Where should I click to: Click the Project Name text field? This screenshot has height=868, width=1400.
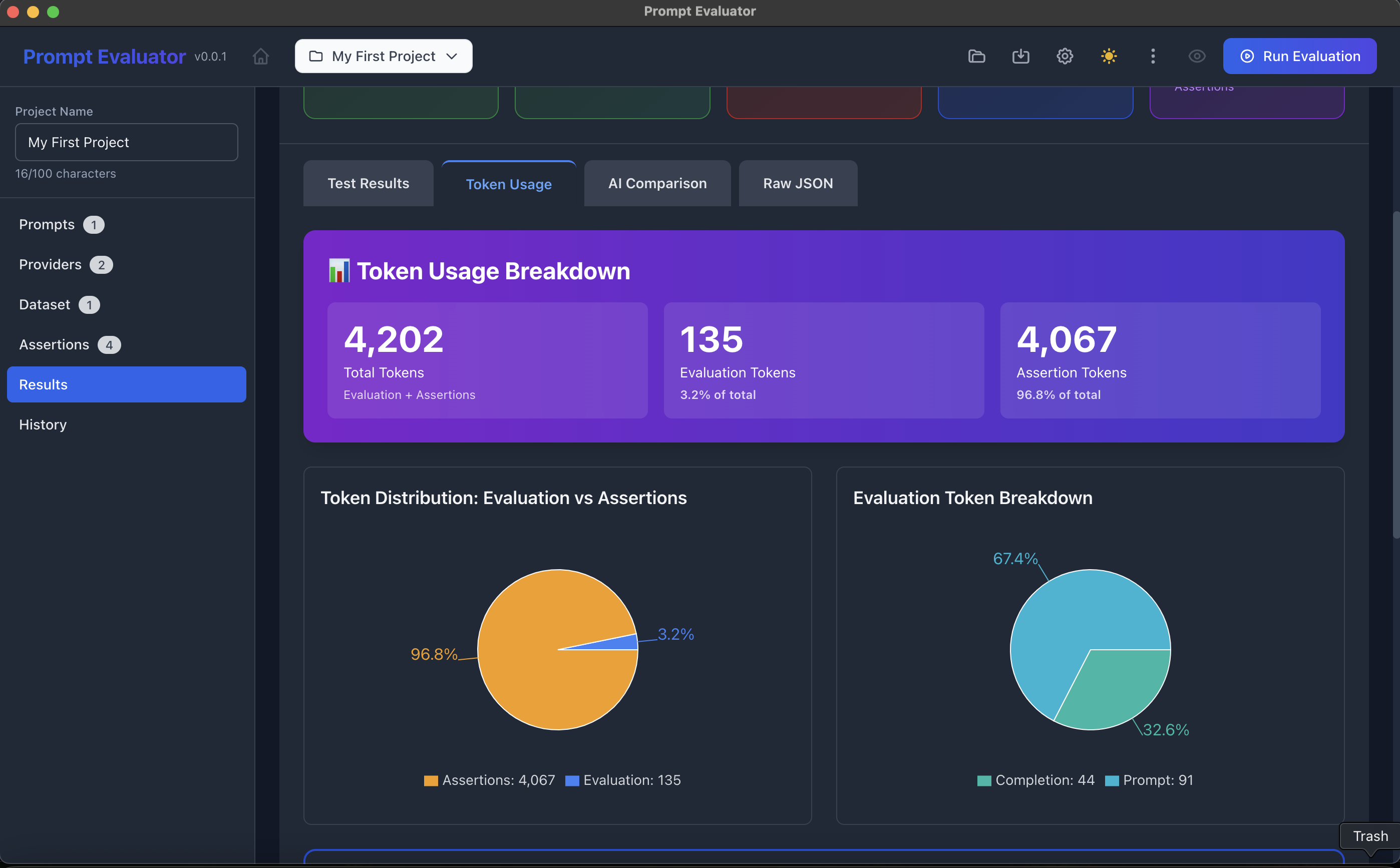pyautogui.click(x=126, y=142)
